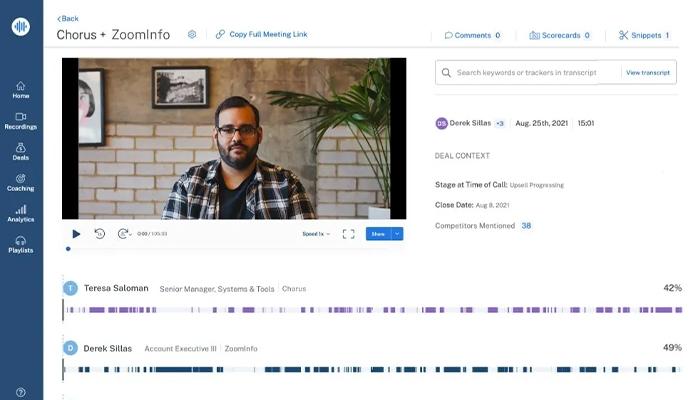Click Competitors Mentioned count 38
Viewport: 700px width, 400px height.
pos(526,226)
